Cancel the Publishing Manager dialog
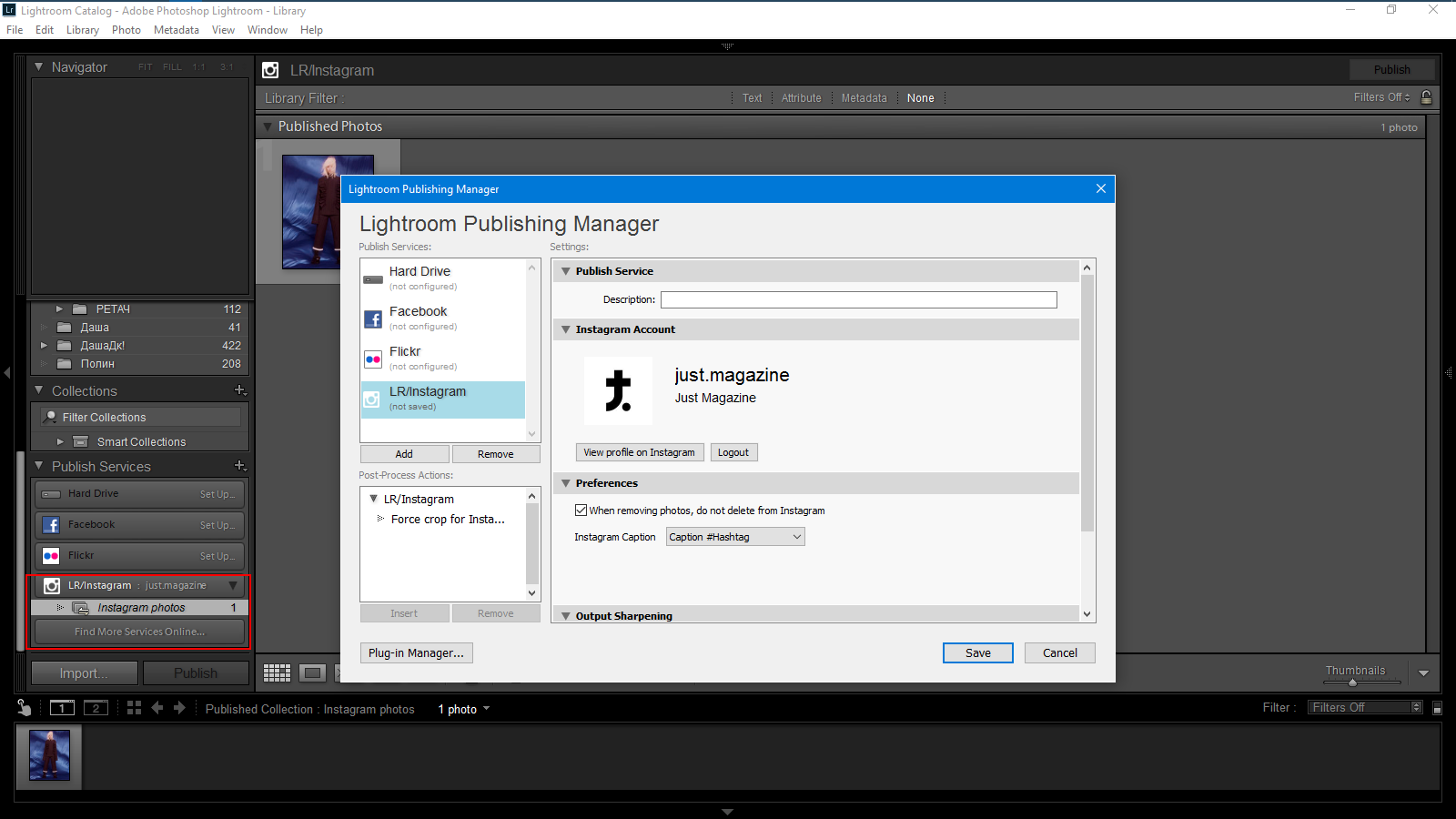This screenshot has height=819, width=1456. (1060, 653)
